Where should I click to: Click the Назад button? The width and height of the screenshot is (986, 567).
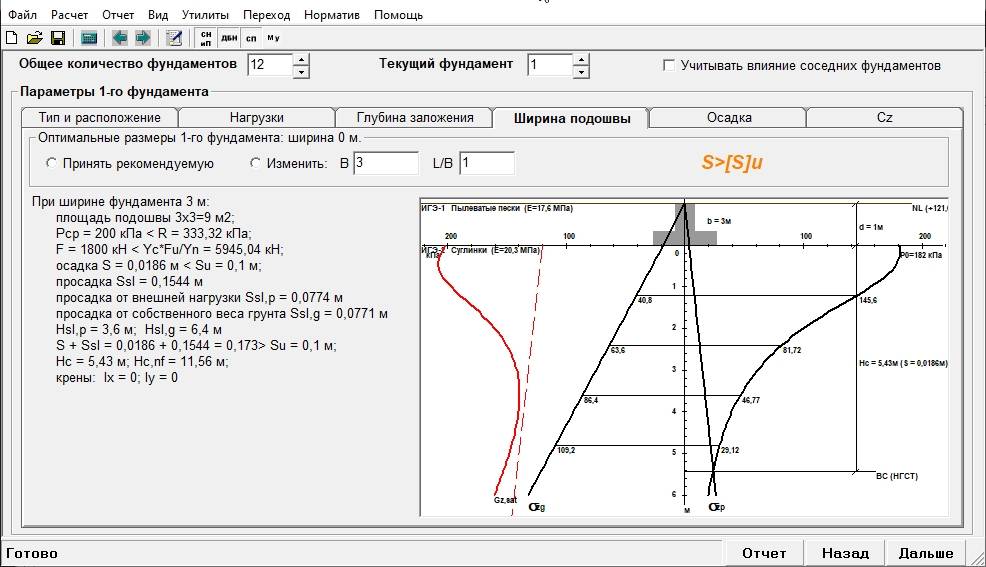click(x=845, y=553)
